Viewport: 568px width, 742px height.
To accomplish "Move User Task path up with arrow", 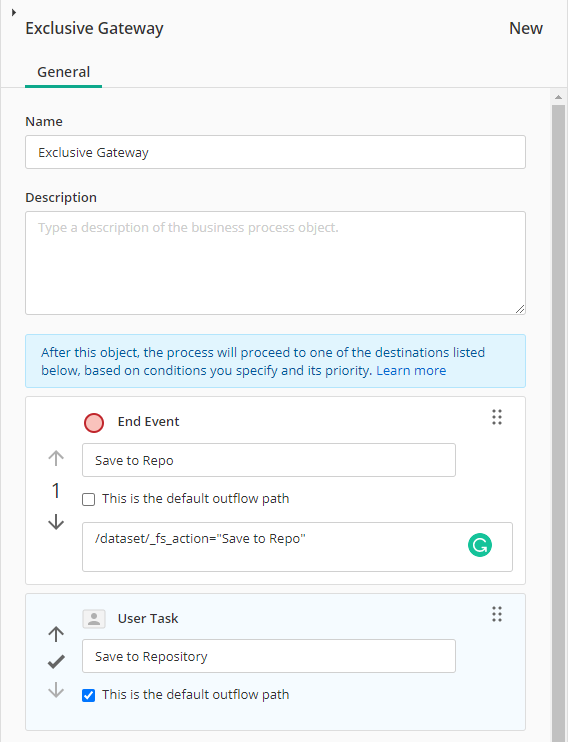I will point(56,634).
